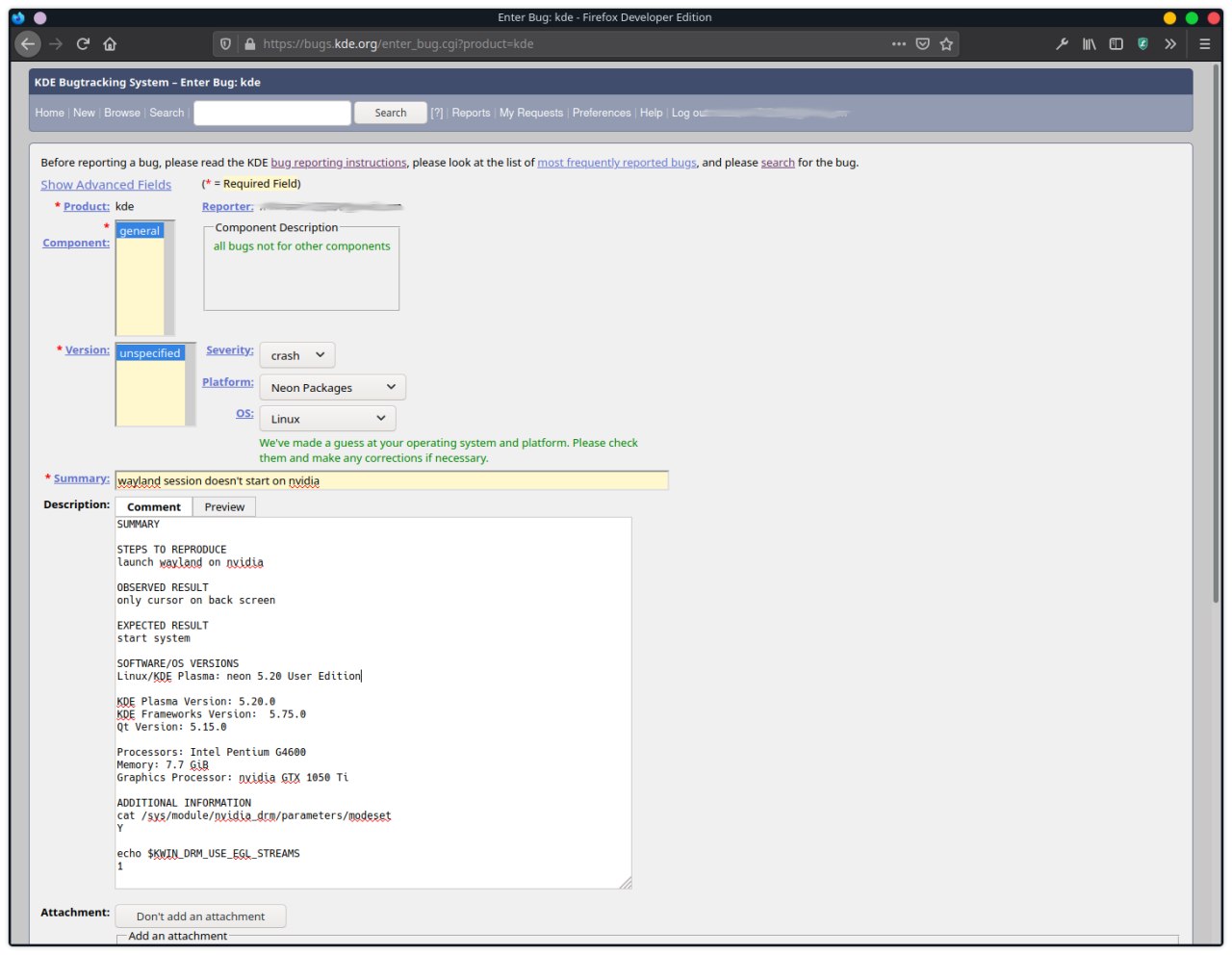The width and height of the screenshot is (1232, 955).
Task: Open the page actions three-dot menu
Action: (x=899, y=43)
